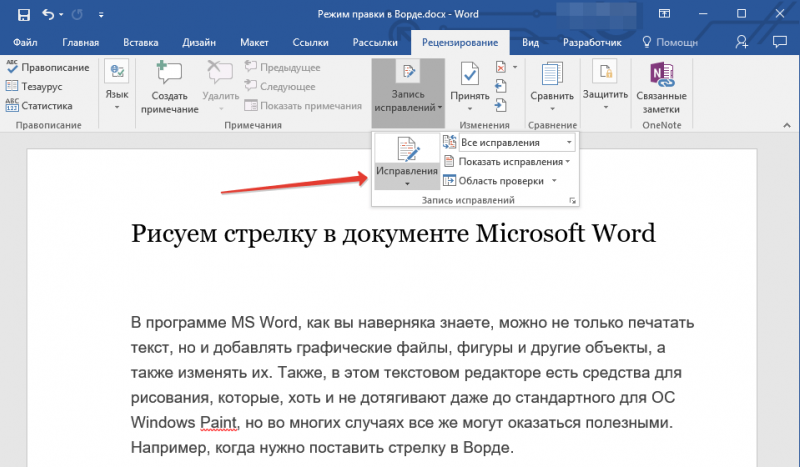Toggle the Область проверки pane button

494,181
